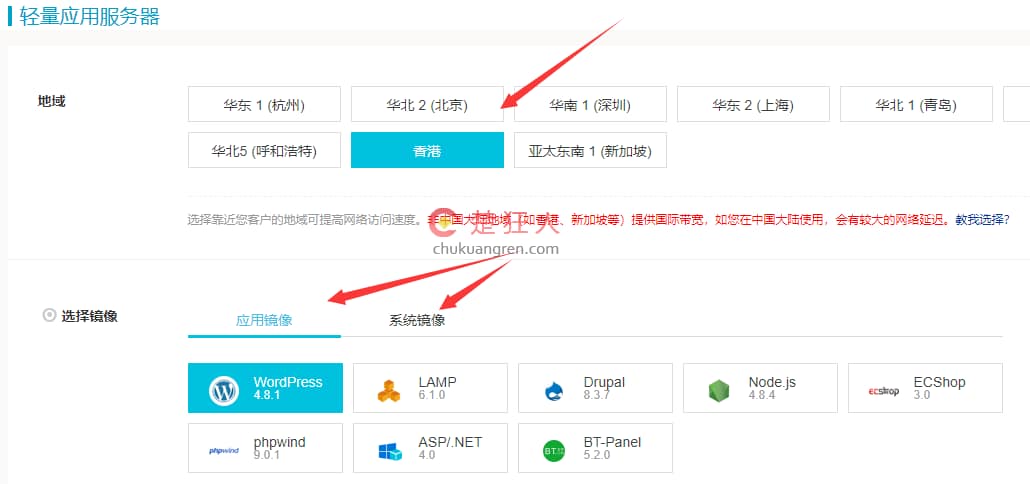Open the 系统镜像 tab
The image size is (1030, 484).
click(417, 321)
